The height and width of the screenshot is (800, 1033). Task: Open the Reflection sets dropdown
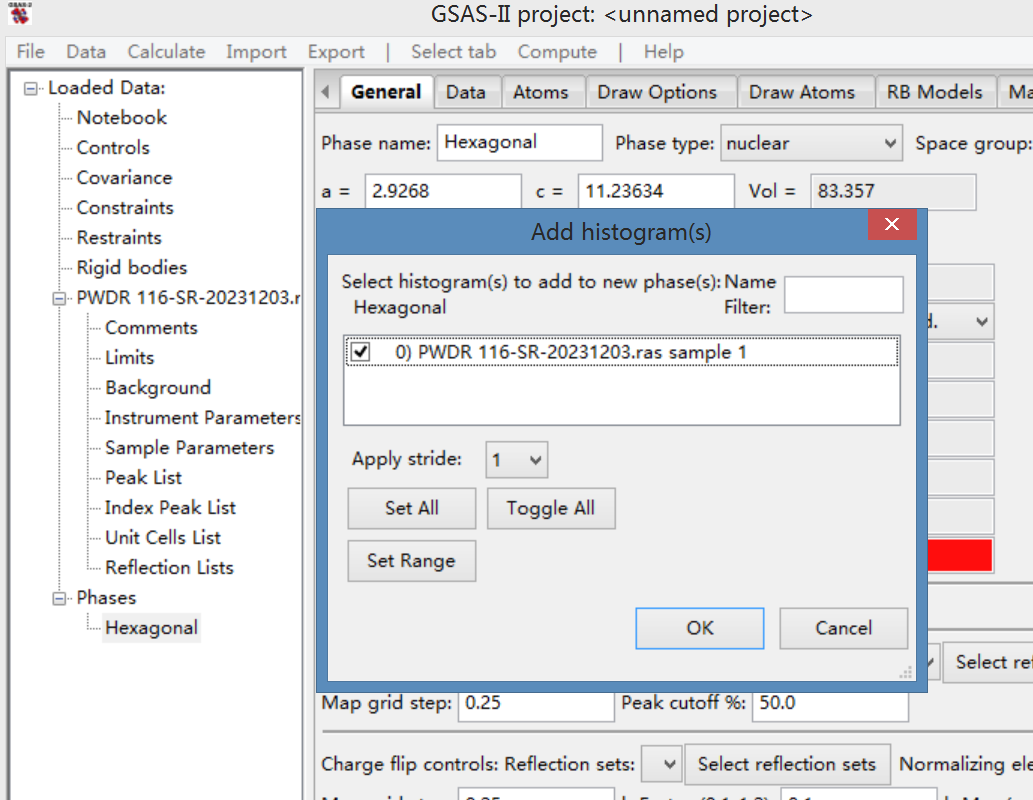pos(660,764)
